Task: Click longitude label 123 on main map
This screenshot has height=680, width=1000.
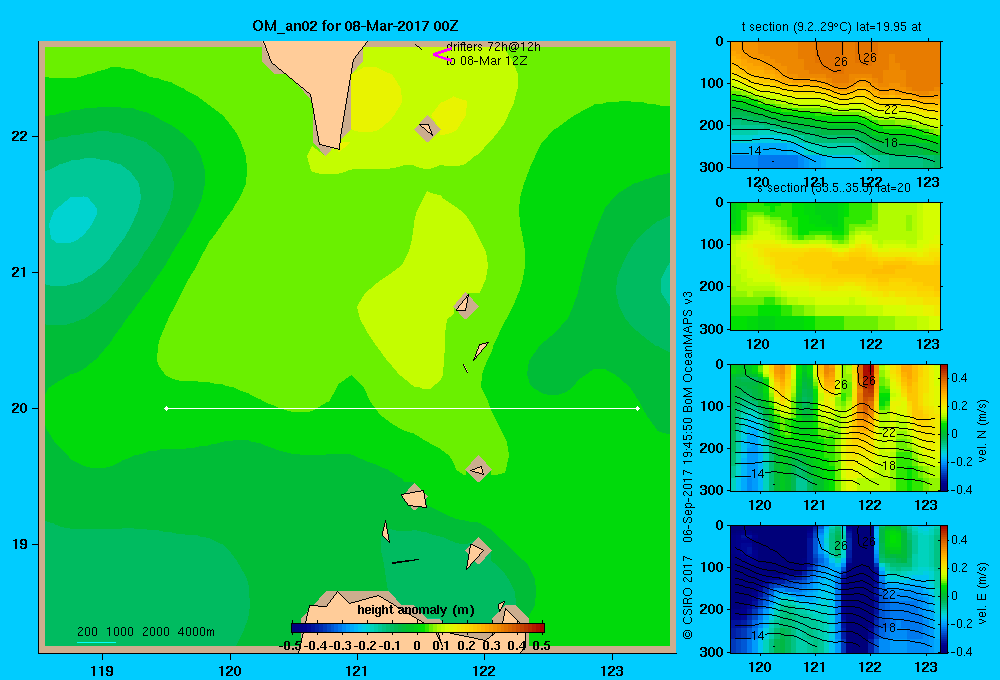Action: click(612, 671)
